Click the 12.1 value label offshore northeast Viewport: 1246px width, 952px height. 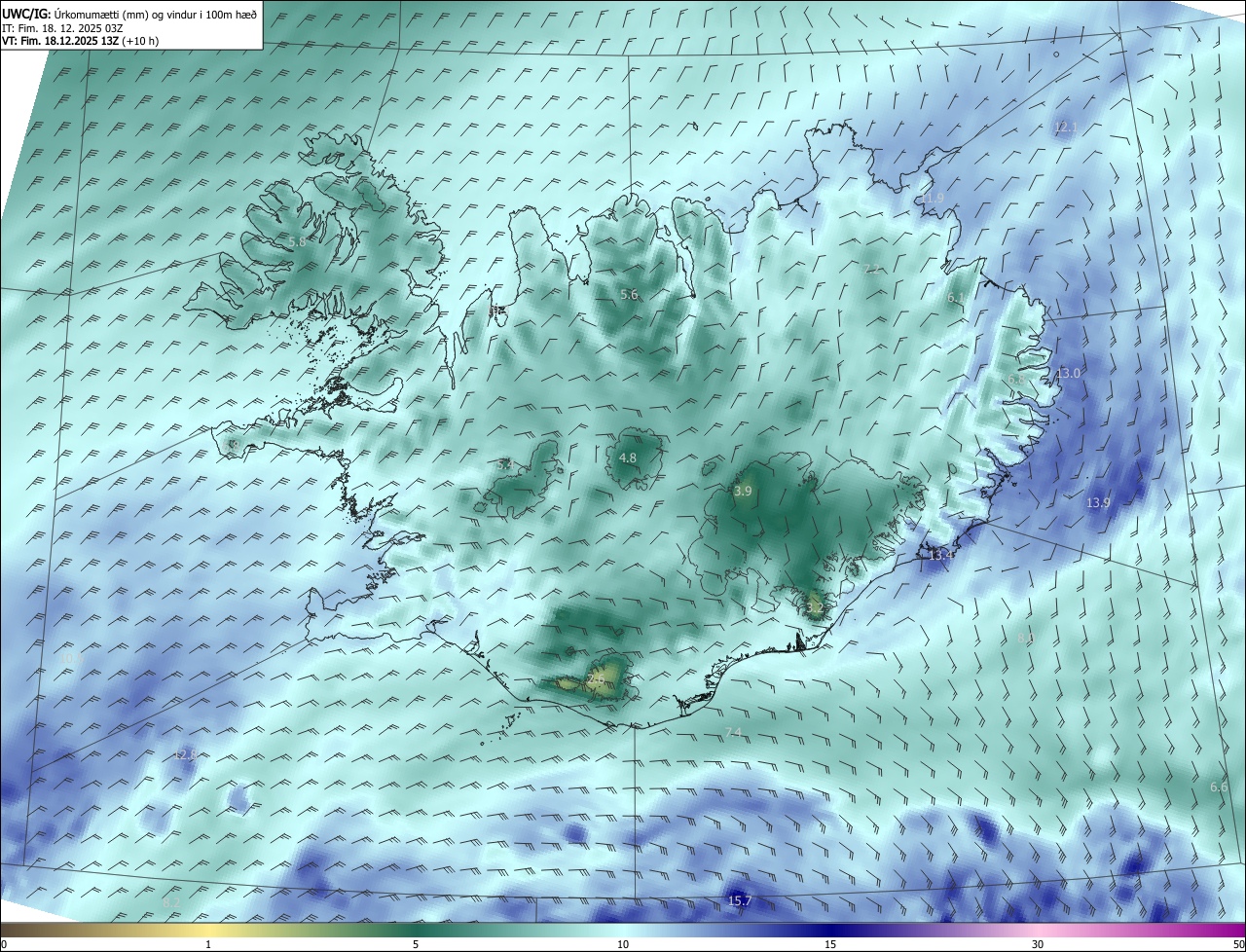pos(1066,128)
